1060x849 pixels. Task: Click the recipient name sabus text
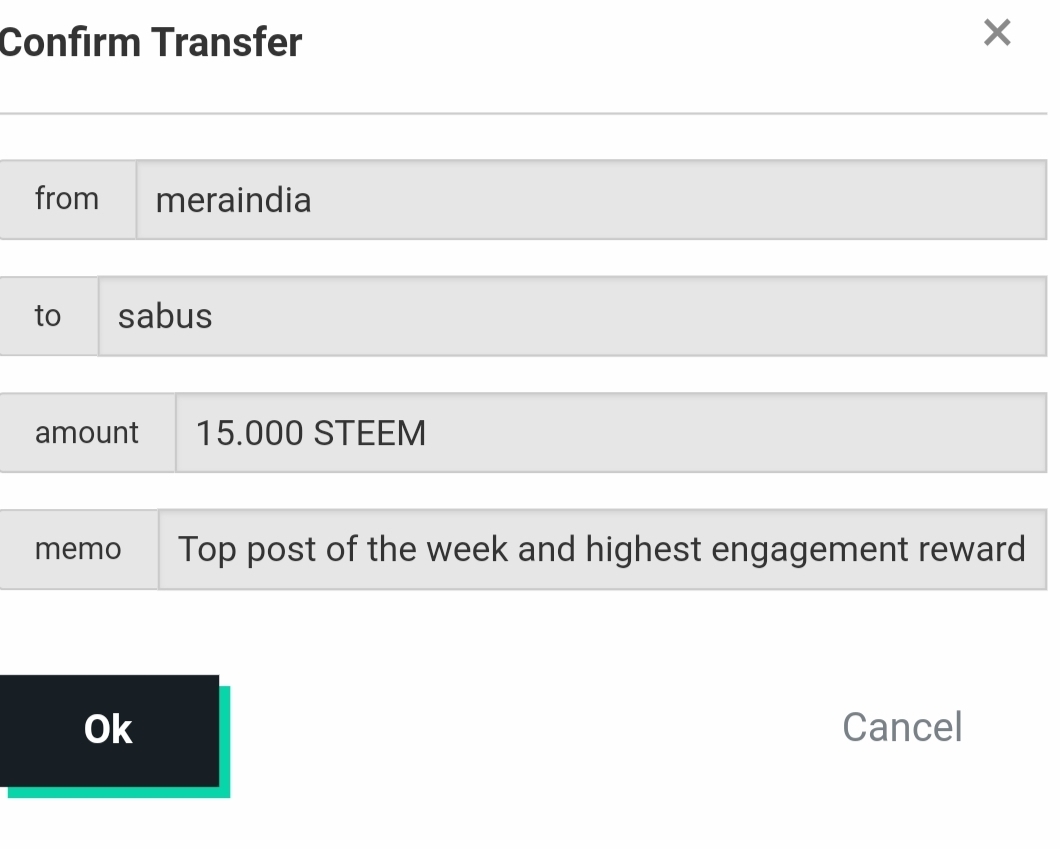[x=165, y=316]
